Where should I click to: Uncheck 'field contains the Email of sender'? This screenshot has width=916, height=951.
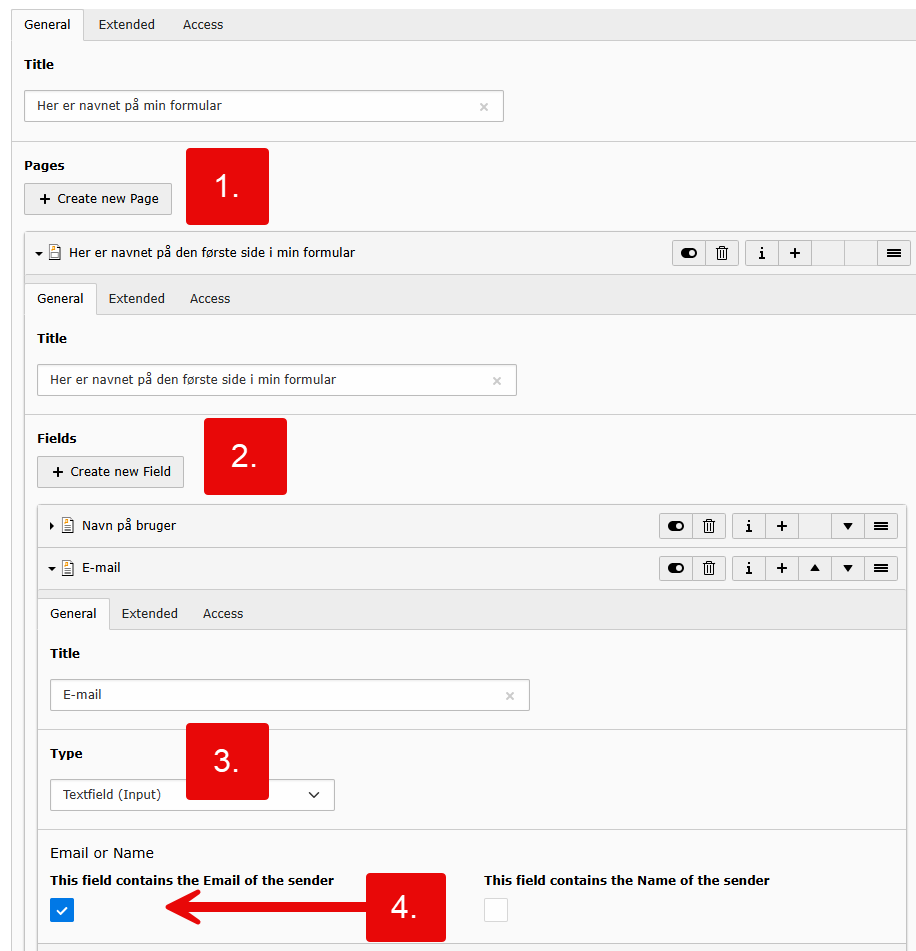coord(62,910)
